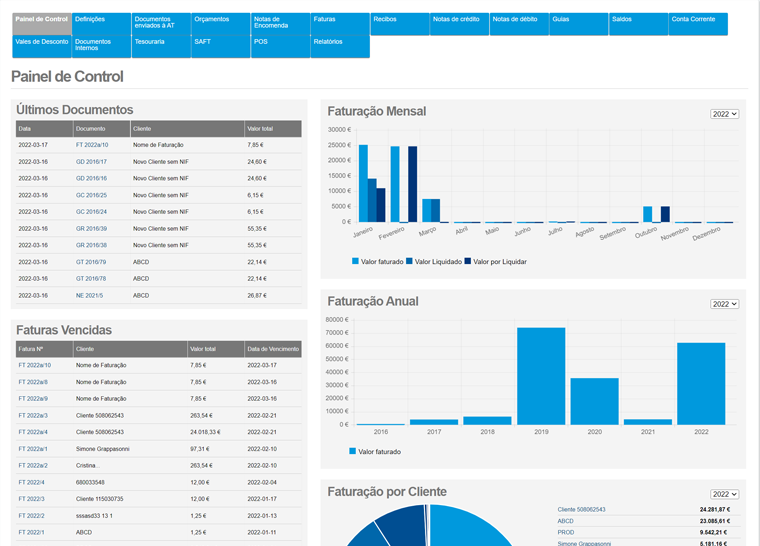Go to the Tesouraria tab
The width and height of the screenshot is (760, 546).
[161, 47]
